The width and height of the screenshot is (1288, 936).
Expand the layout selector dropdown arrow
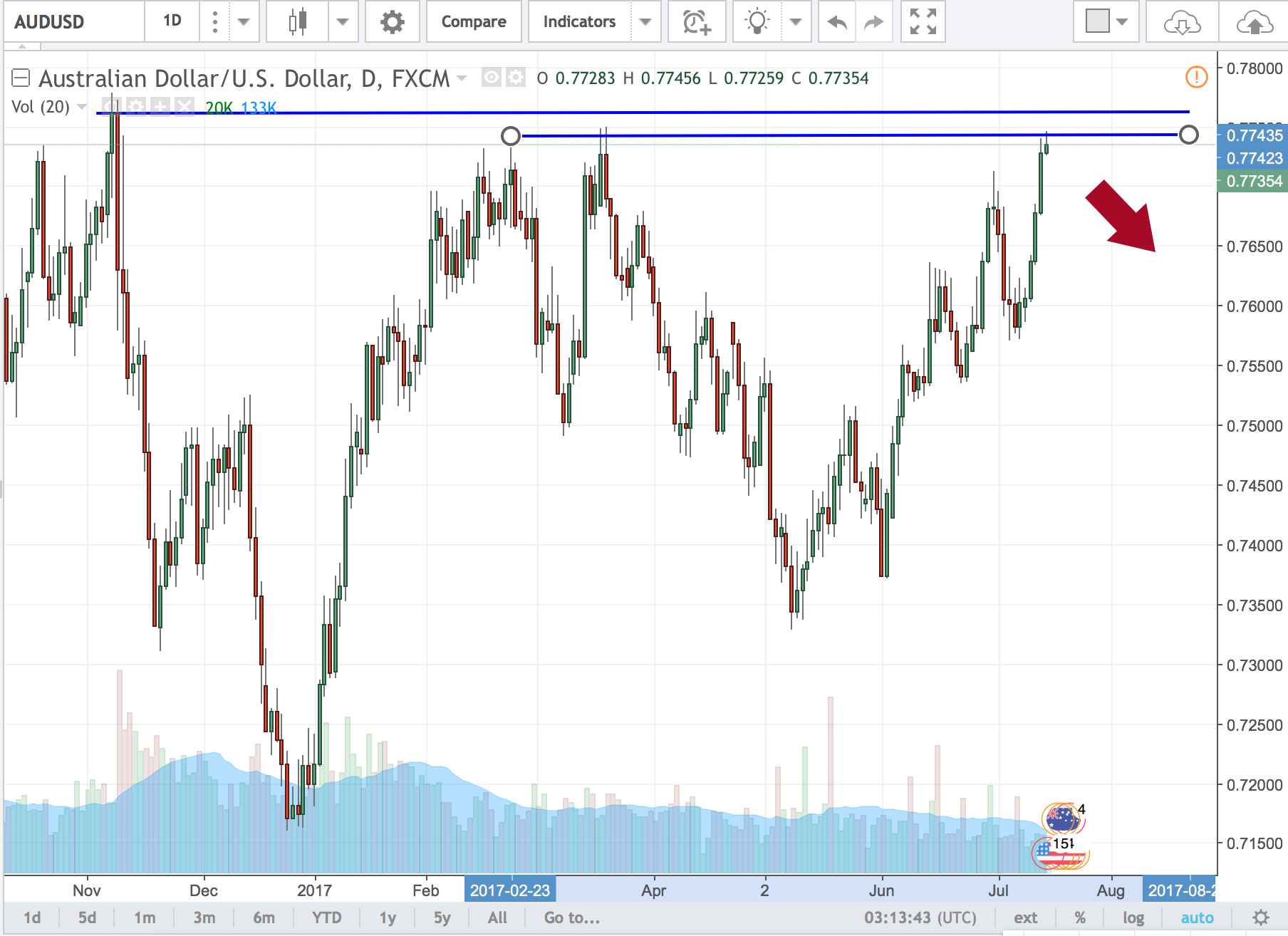(1122, 22)
